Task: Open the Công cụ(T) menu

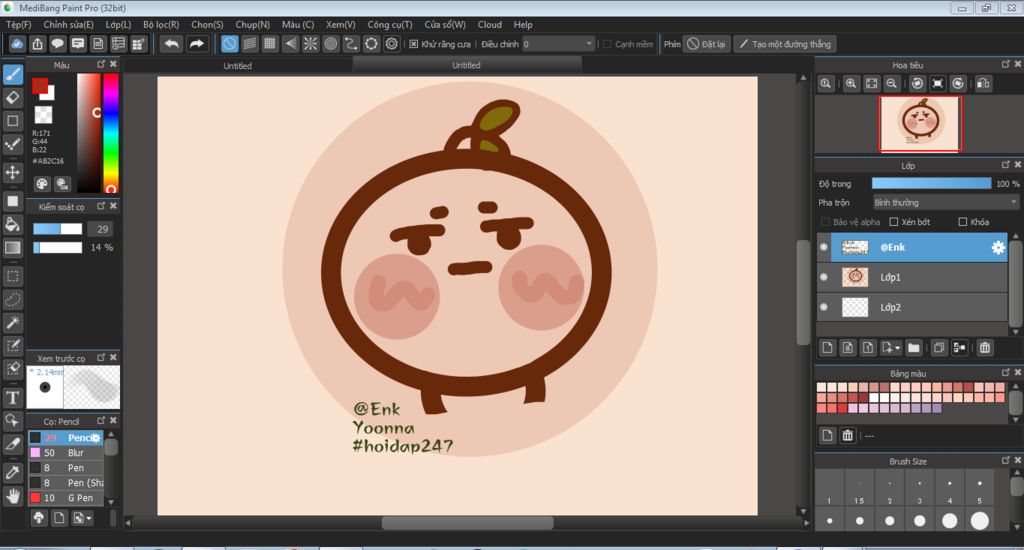Action: pyautogui.click(x=390, y=25)
